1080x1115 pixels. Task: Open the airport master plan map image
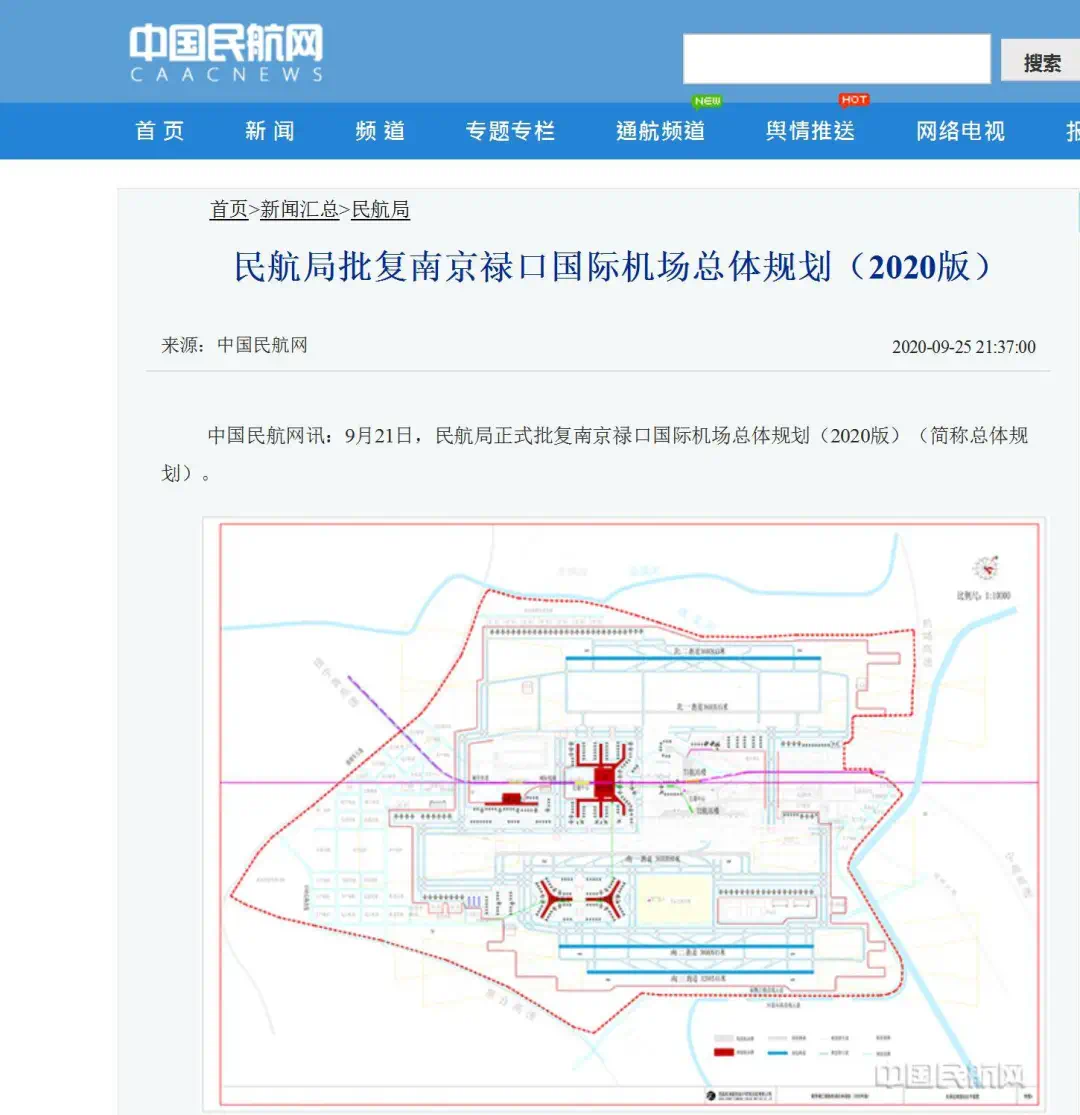tap(624, 814)
